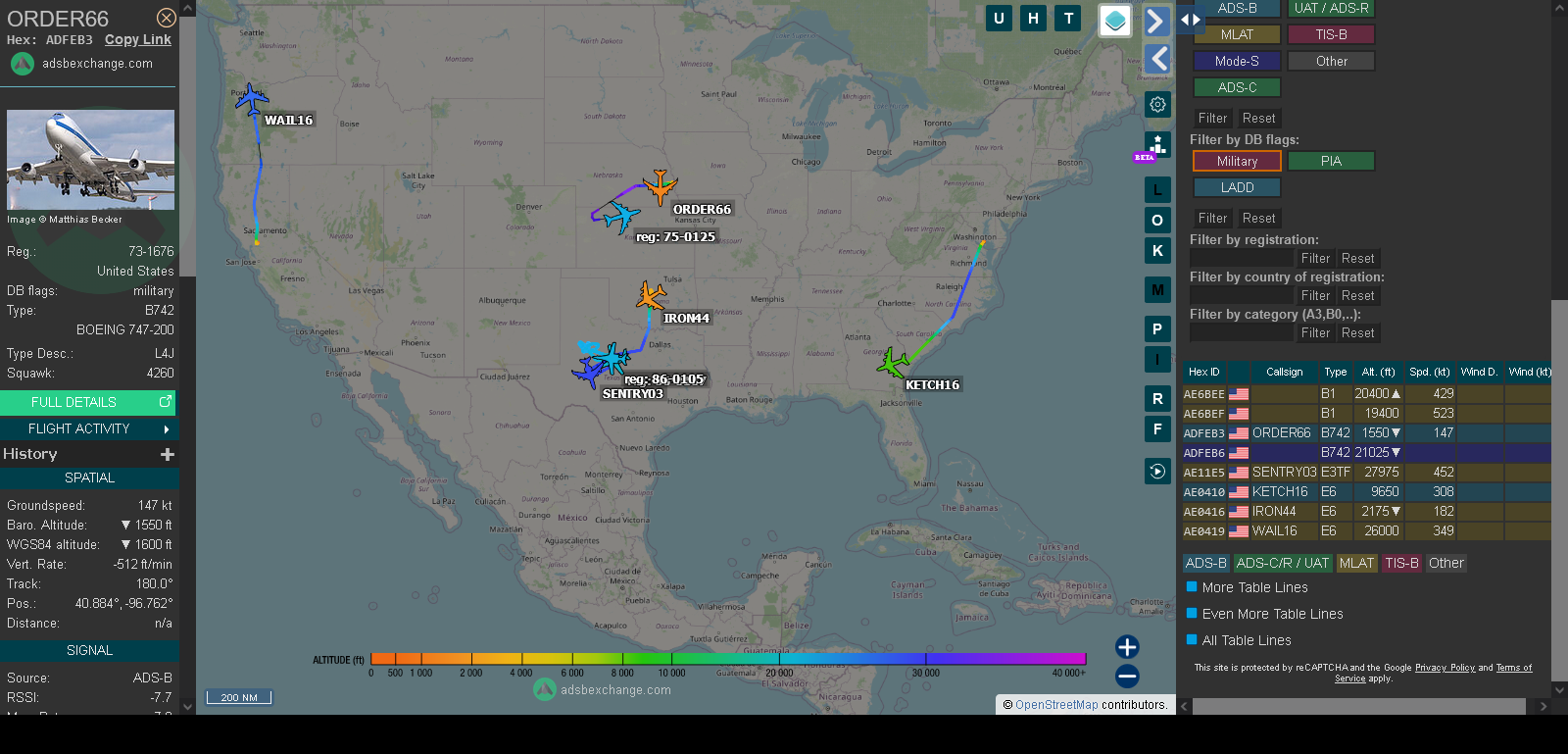
Task: Zoom in with the plus button
Action: 1127,646
